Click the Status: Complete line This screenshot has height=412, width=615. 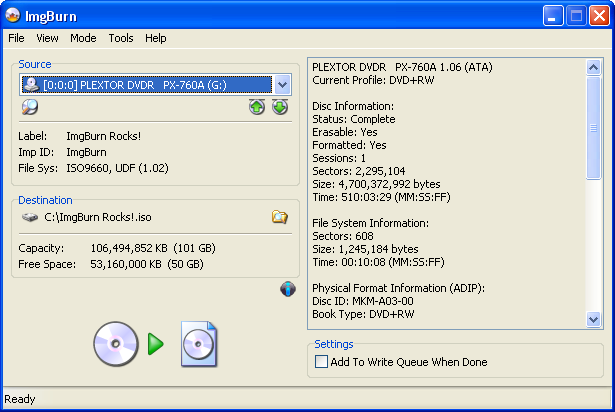click(354, 119)
